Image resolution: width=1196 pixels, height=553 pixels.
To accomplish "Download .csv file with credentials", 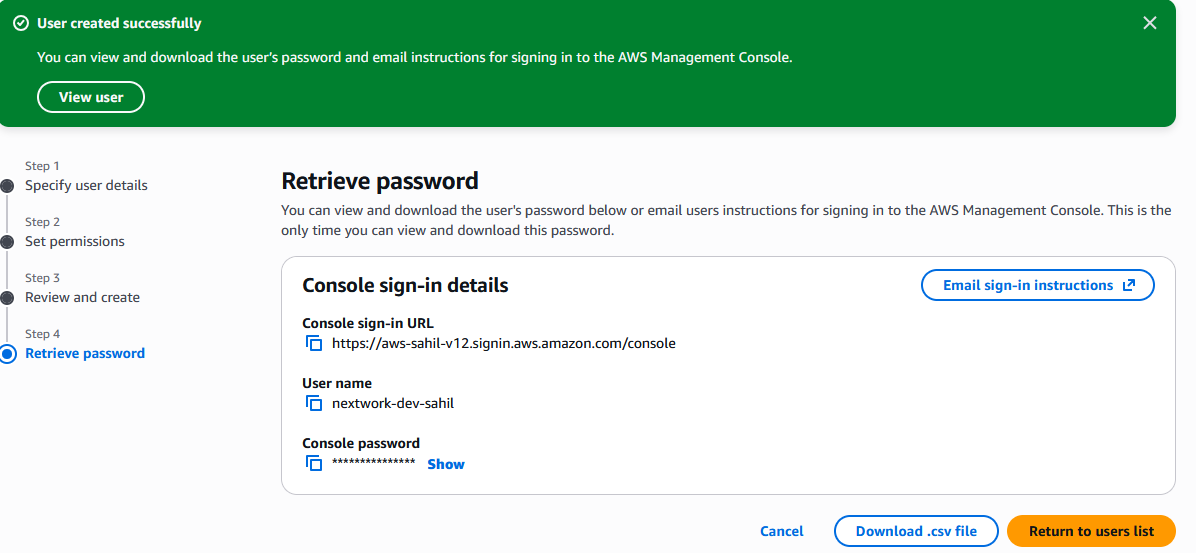I will coord(916,531).
